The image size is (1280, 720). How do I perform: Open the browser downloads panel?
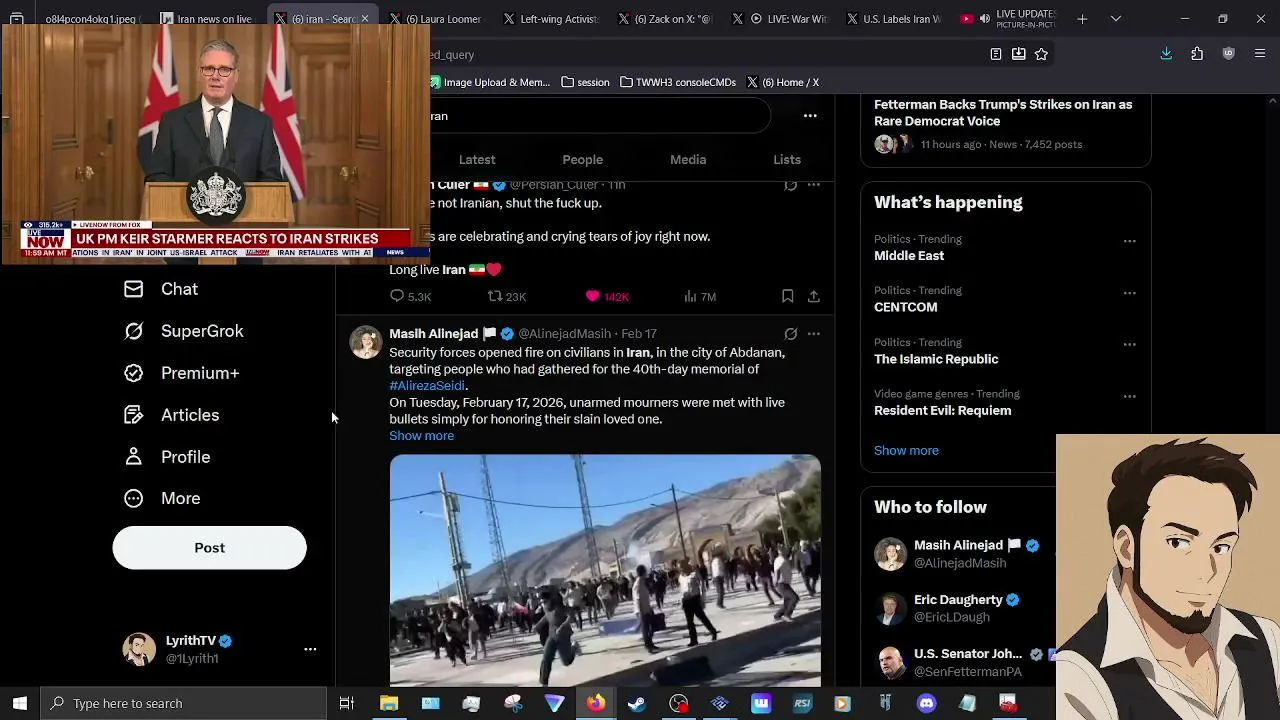[1166, 54]
